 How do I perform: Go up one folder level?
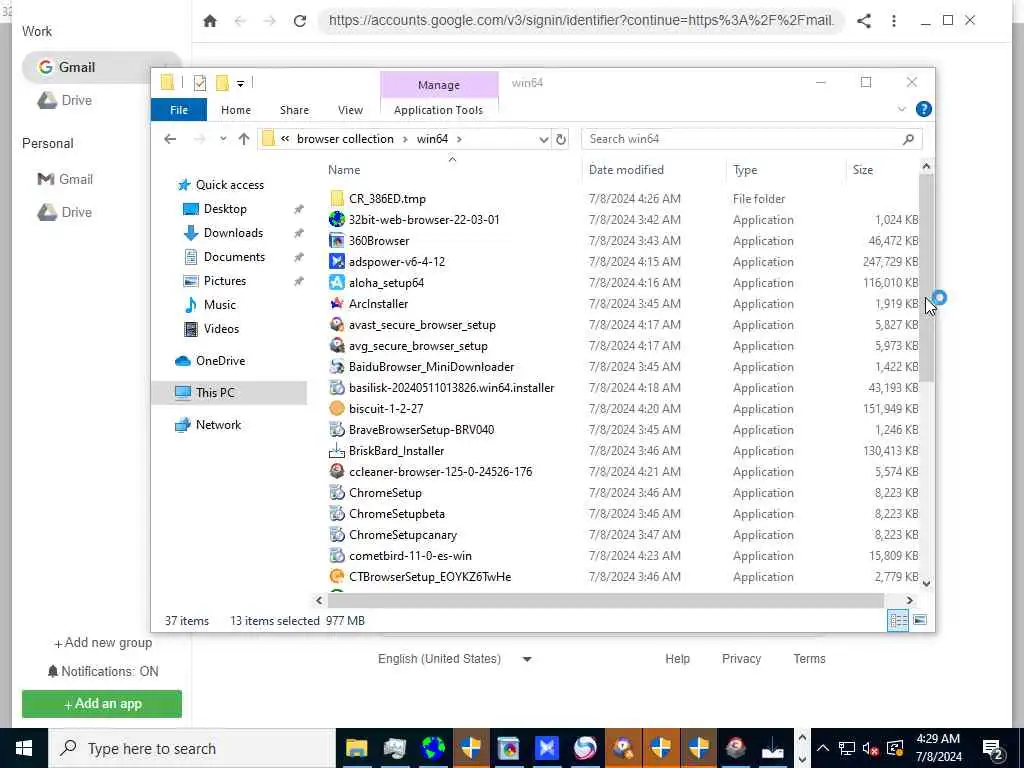pos(244,139)
